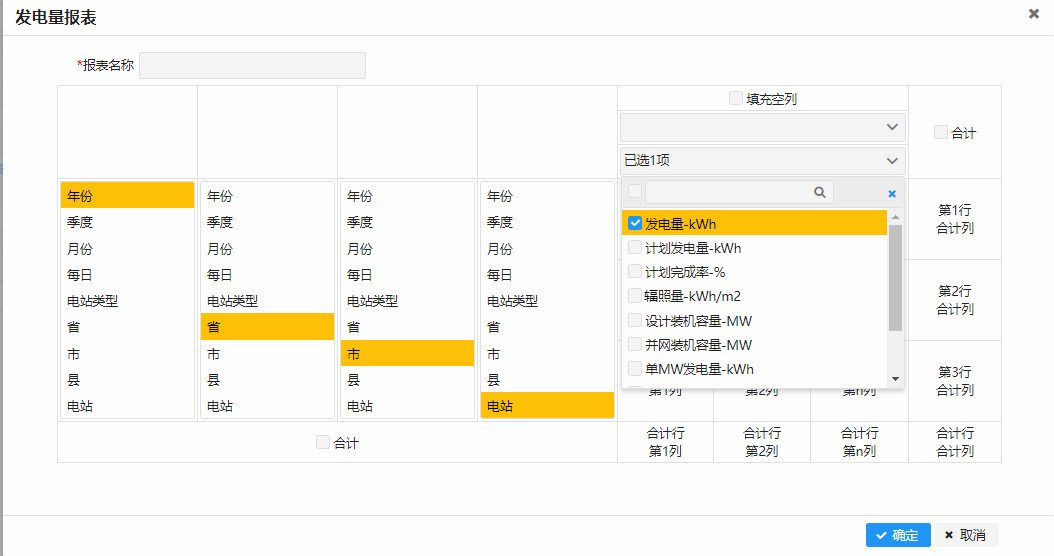This screenshot has width=1054, height=556.
Task: Toggle the select-all checkbox beside the search box
Action: click(635, 192)
